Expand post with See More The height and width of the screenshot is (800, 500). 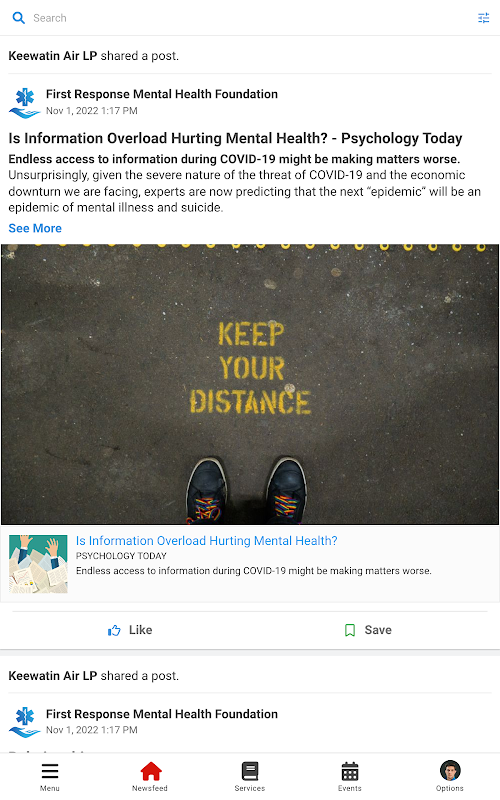[35, 228]
